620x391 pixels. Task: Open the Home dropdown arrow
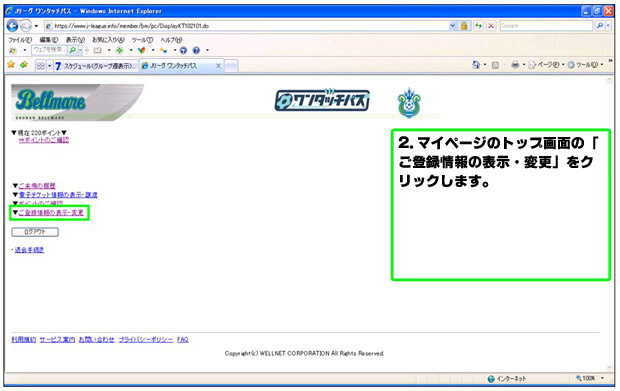pos(485,65)
